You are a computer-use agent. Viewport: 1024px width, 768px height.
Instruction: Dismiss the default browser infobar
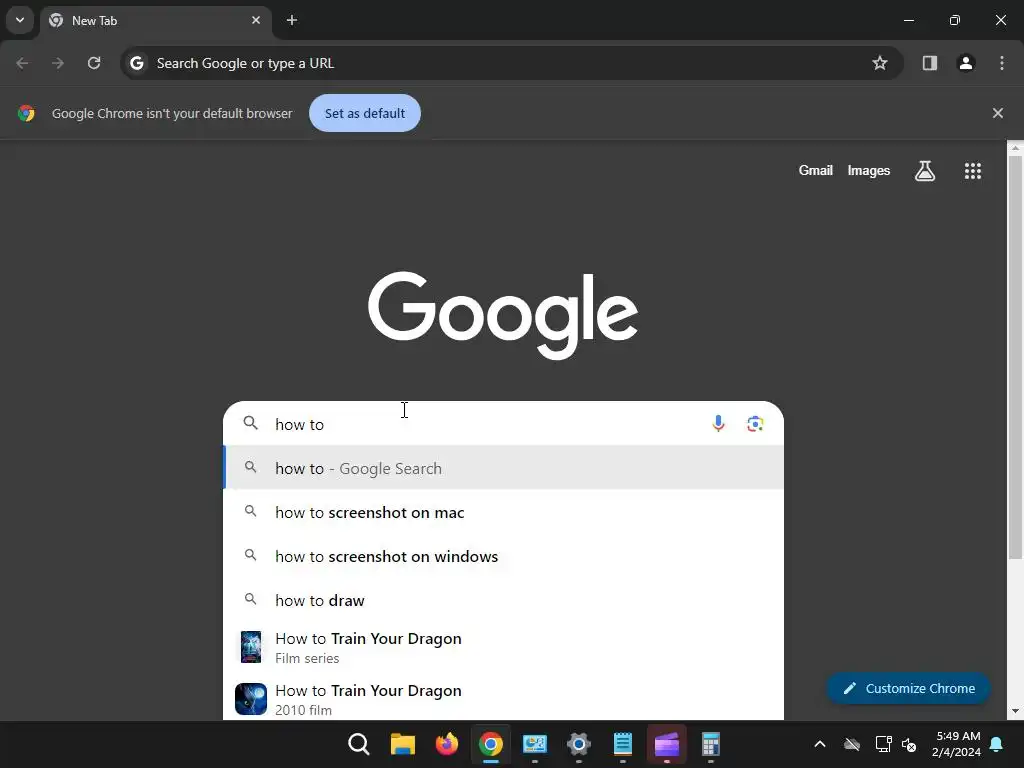coord(997,114)
